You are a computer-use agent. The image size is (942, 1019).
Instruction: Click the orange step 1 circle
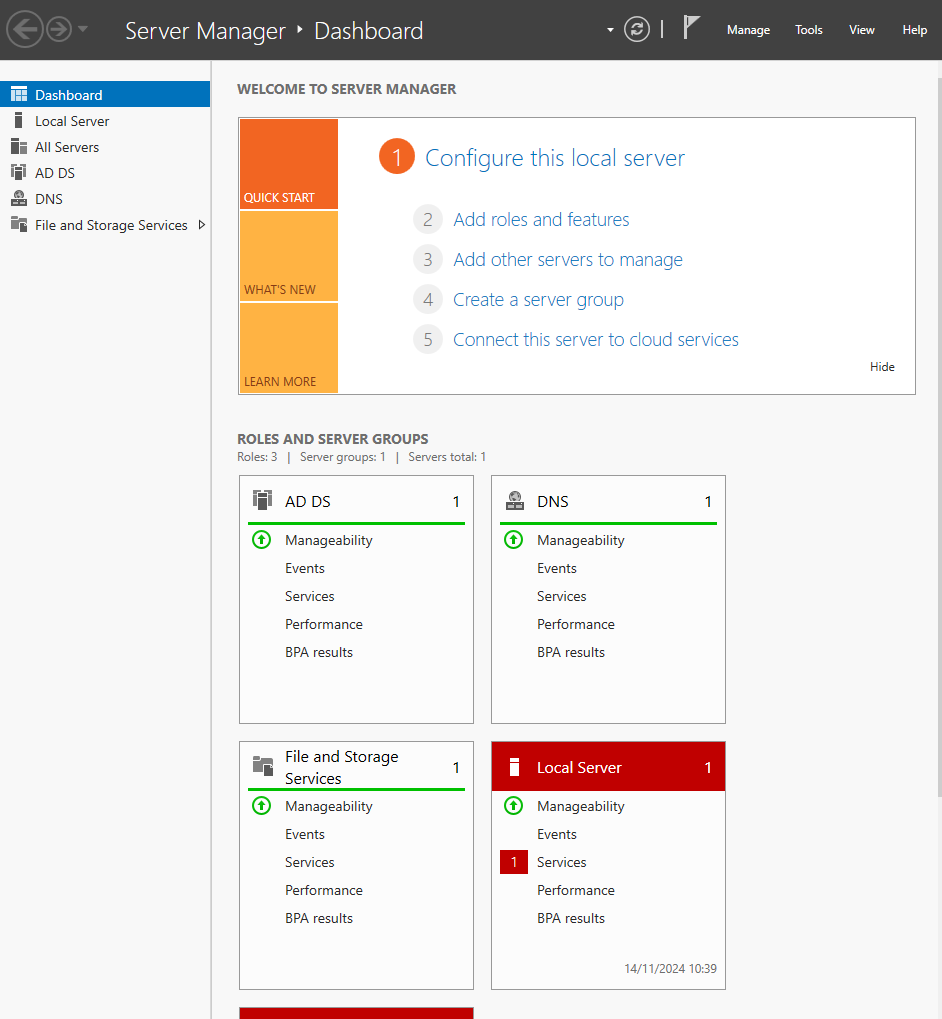pyautogui.click(x=396, y=156)
